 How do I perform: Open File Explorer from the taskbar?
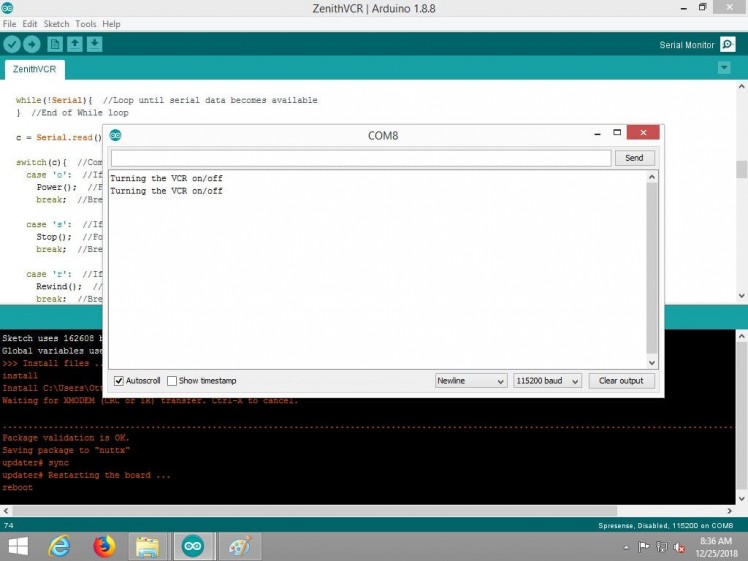click(148, 546)
